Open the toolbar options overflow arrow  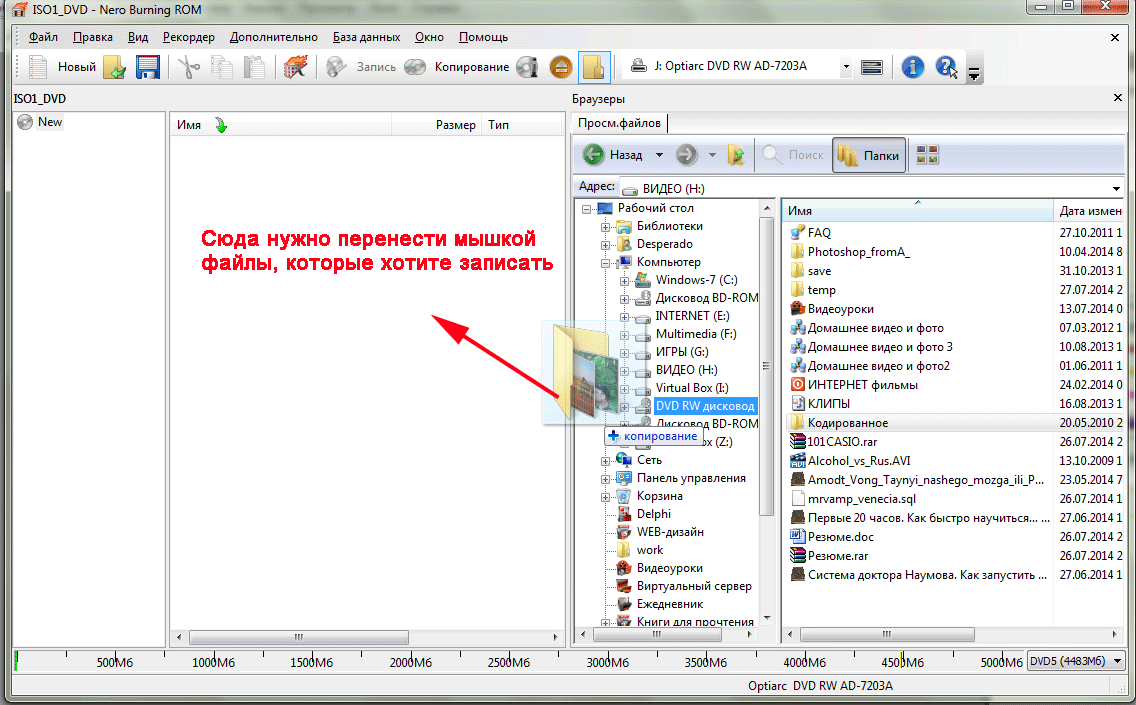pyautogui.click(x=974, y=72)
